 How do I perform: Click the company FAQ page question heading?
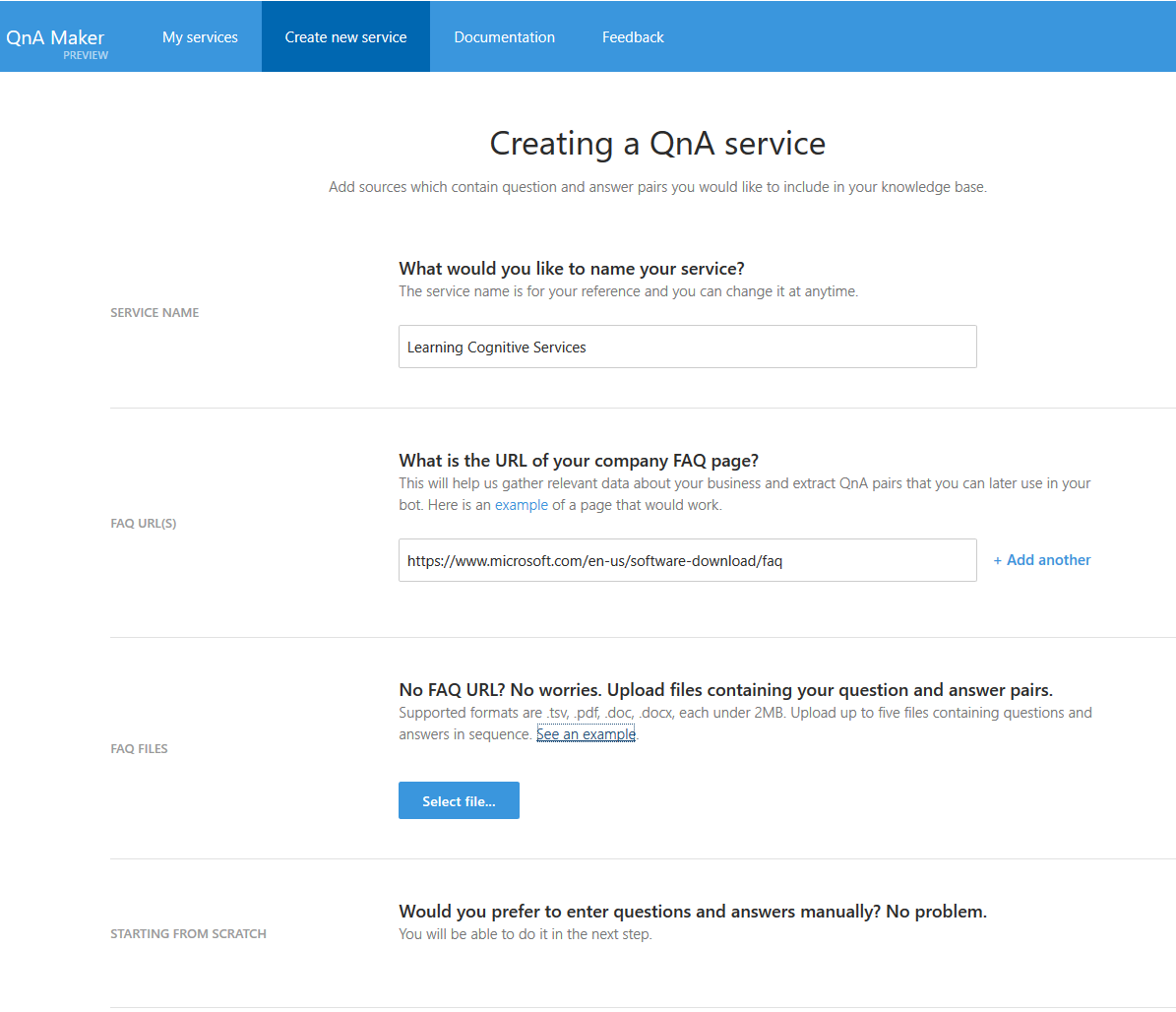click(579, 460)
